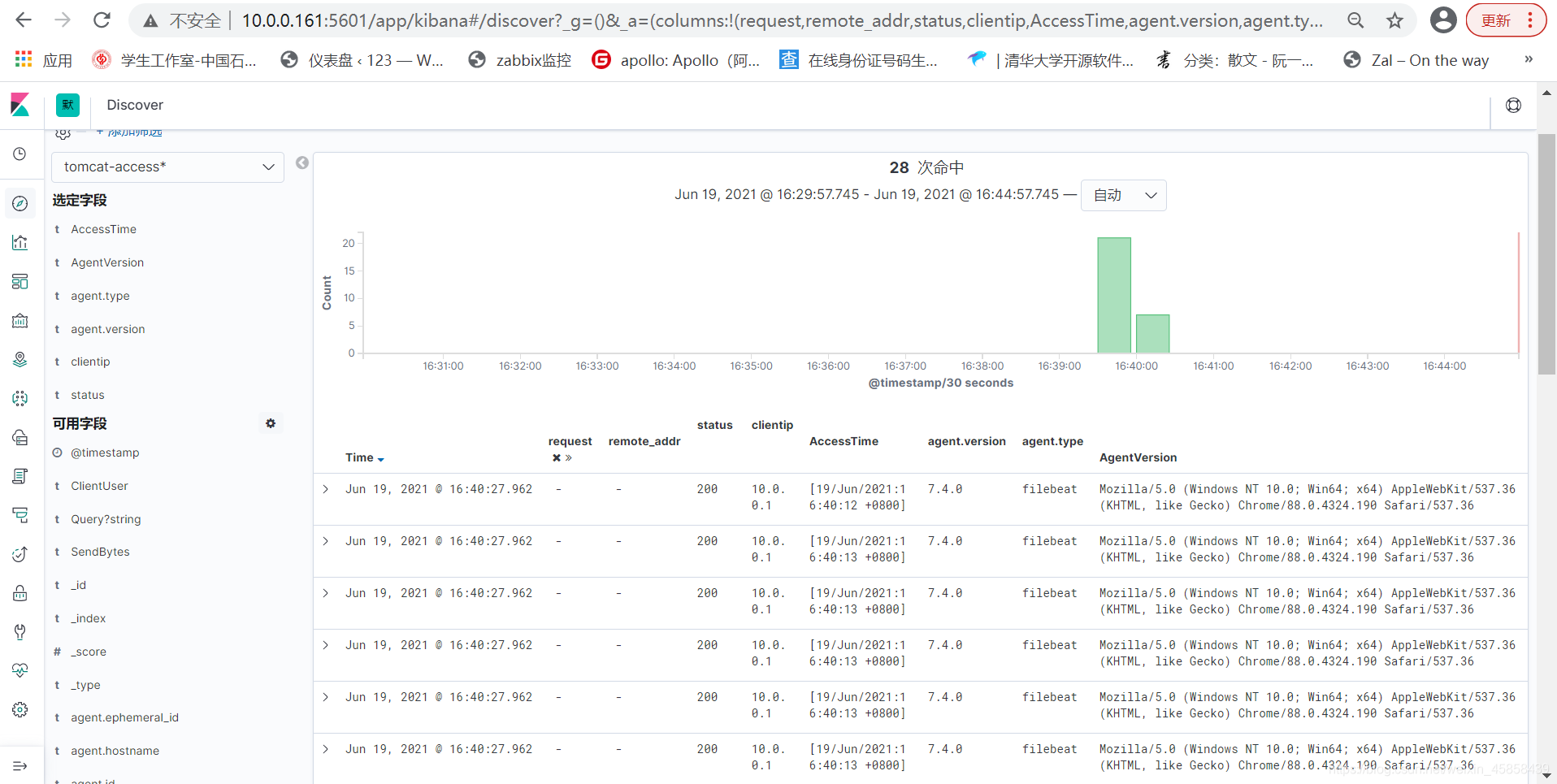
Task: Open recently viewed clock icon
Action: 20,154
